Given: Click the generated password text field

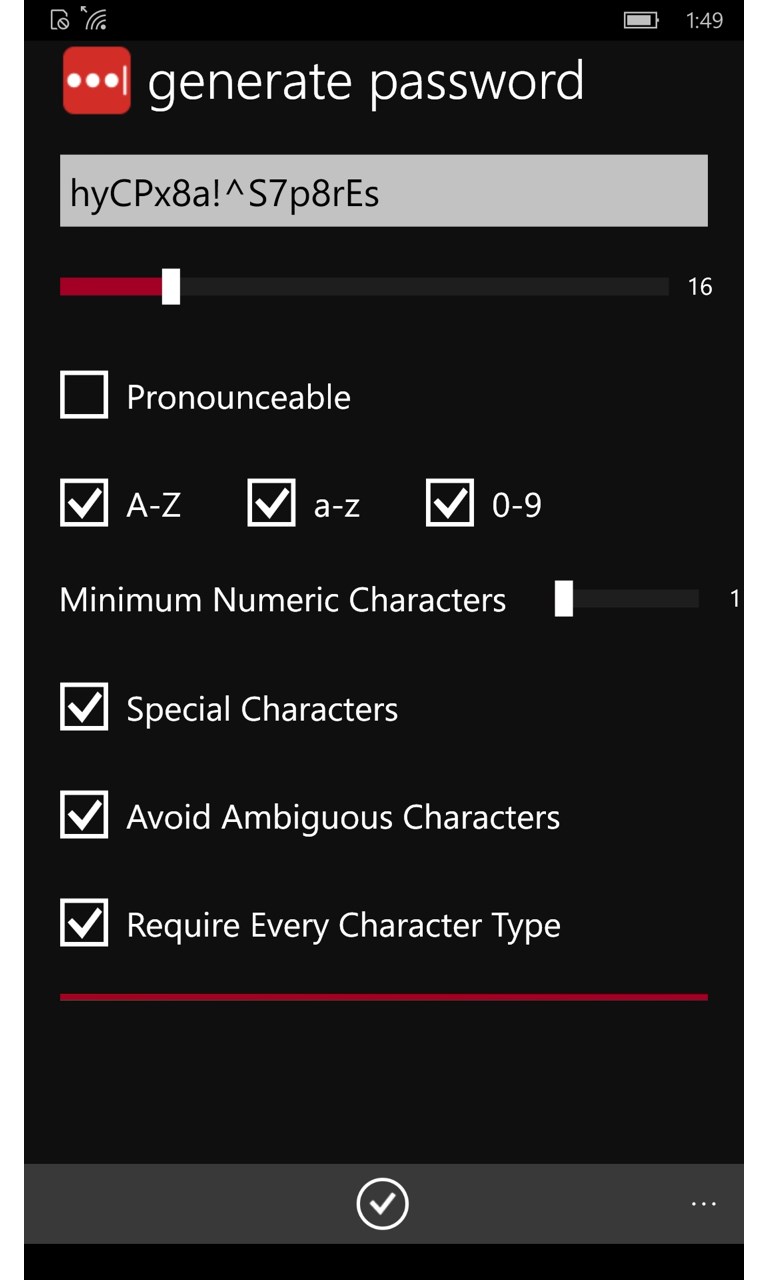Looking at the screenshot, I should pyautogui.click(x=383, y=191).
